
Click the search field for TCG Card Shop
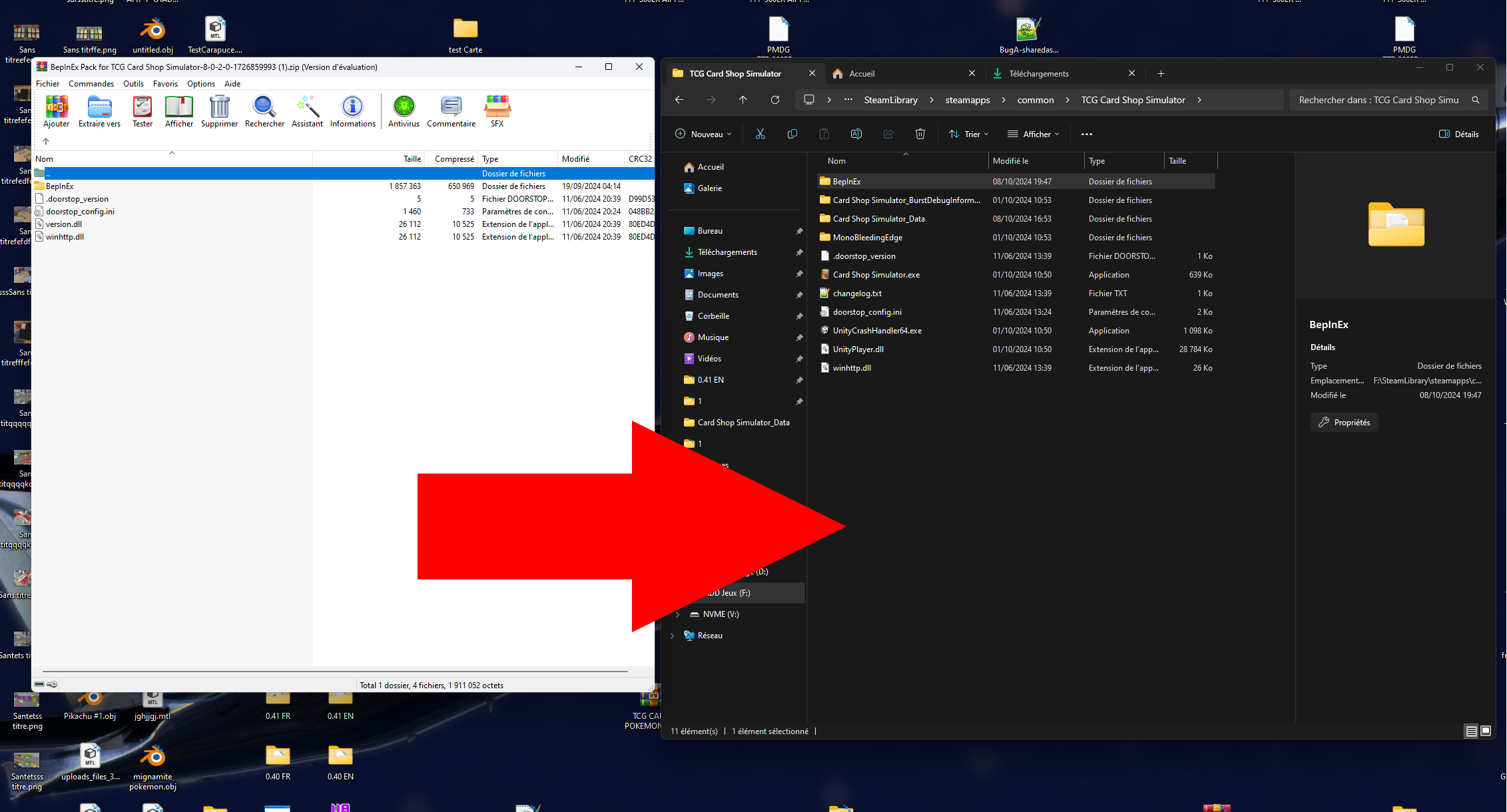tap(1378, 100)
